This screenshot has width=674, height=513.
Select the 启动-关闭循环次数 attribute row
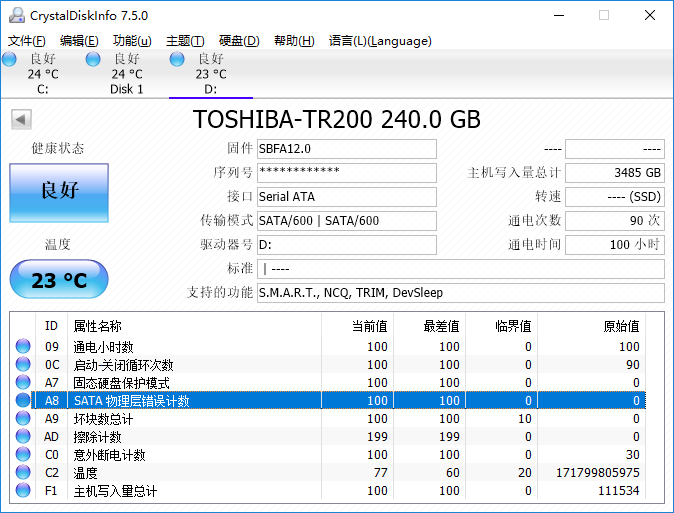click(328, 364)
